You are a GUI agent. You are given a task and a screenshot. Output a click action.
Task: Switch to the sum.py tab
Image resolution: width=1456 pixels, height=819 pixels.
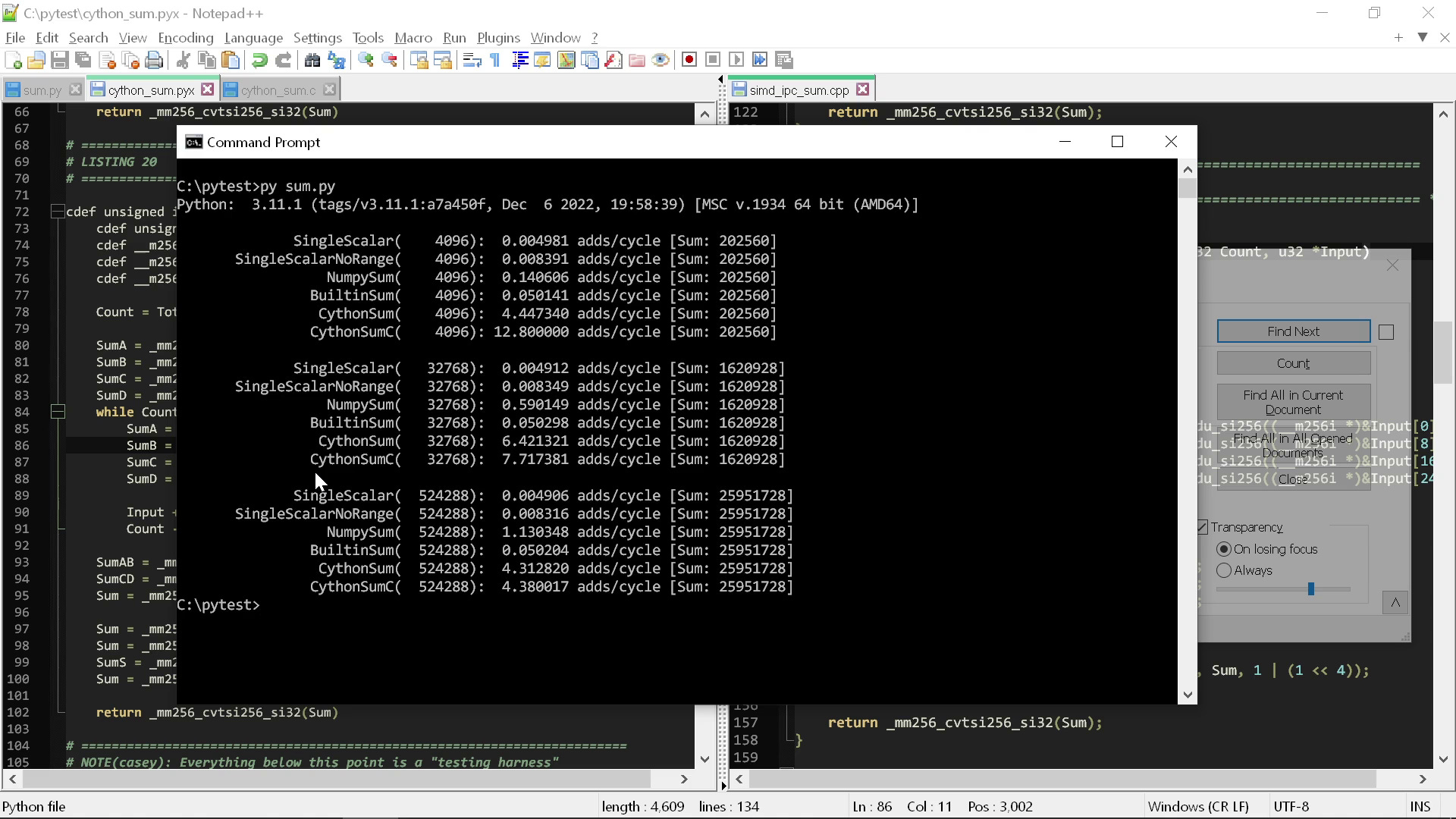(42, 90)
